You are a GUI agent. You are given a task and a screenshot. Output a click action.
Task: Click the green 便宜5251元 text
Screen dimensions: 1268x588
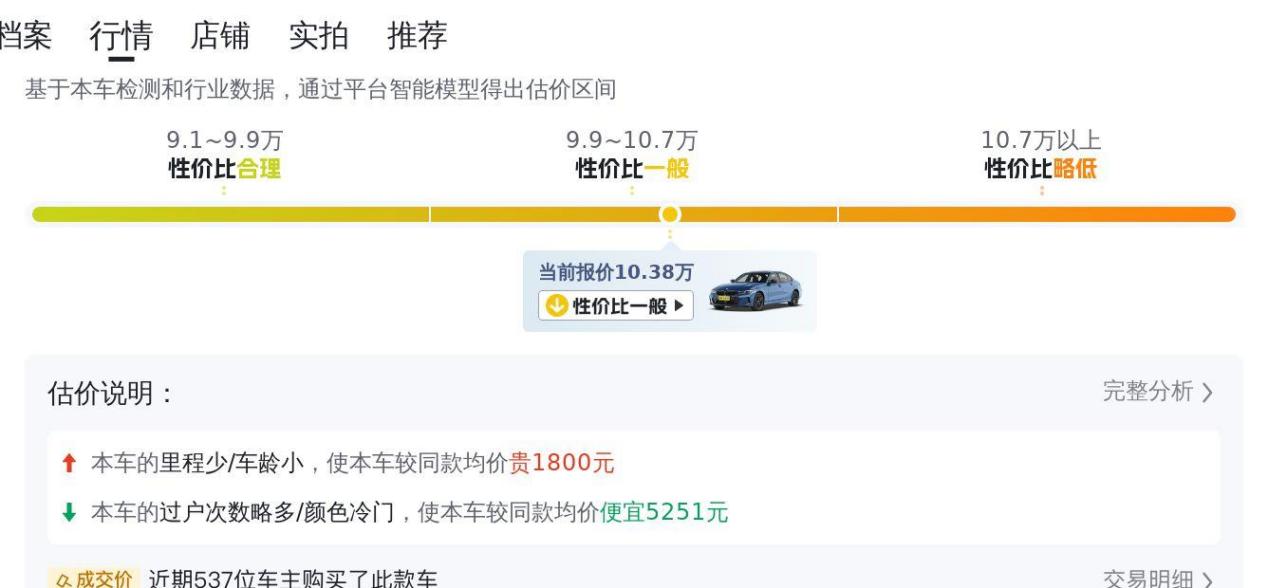[x=664, y=513]
